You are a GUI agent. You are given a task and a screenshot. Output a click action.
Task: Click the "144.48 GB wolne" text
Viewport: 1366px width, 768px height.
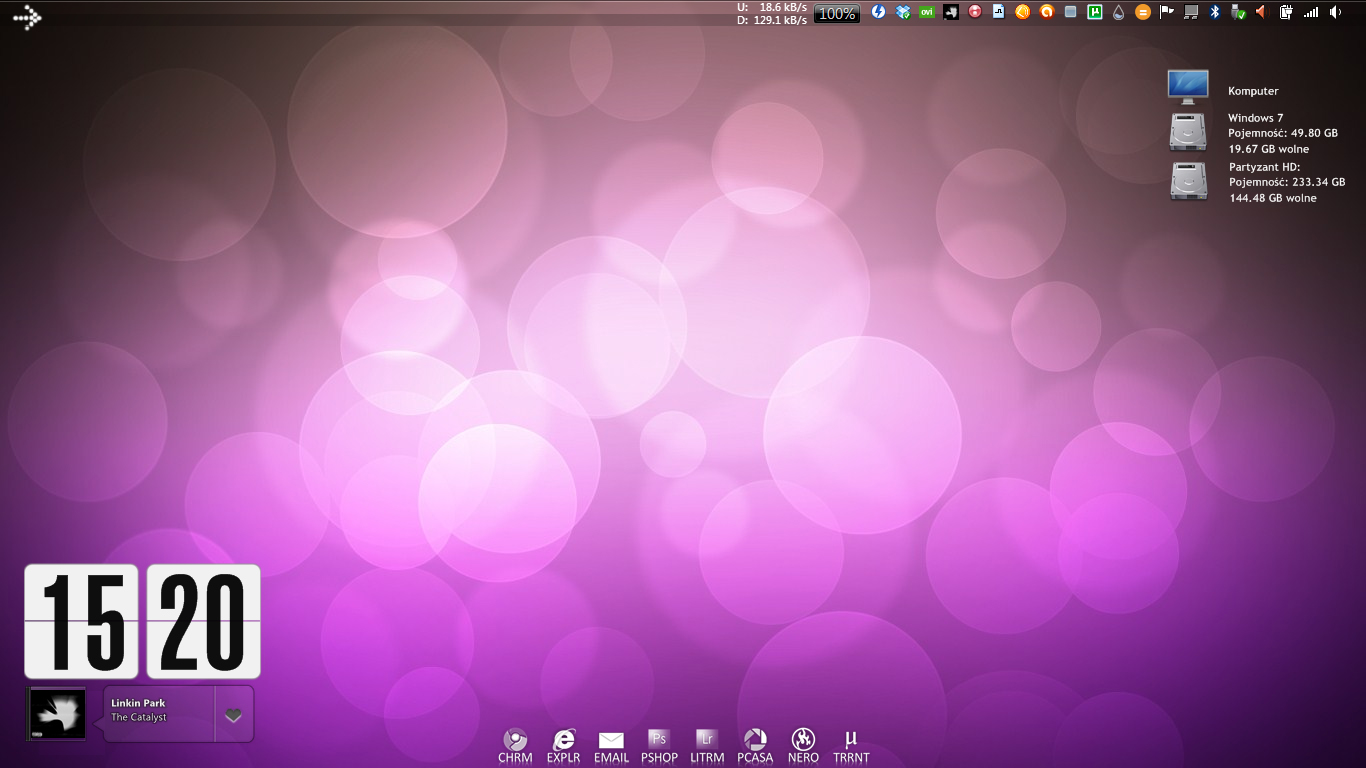coord(1273,198)
